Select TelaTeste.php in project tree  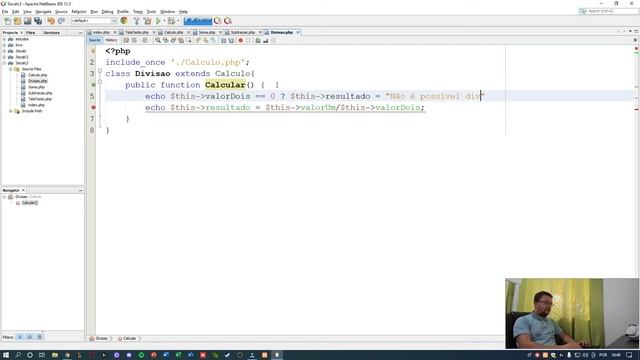pyautogui.click(x=40, y=99)
